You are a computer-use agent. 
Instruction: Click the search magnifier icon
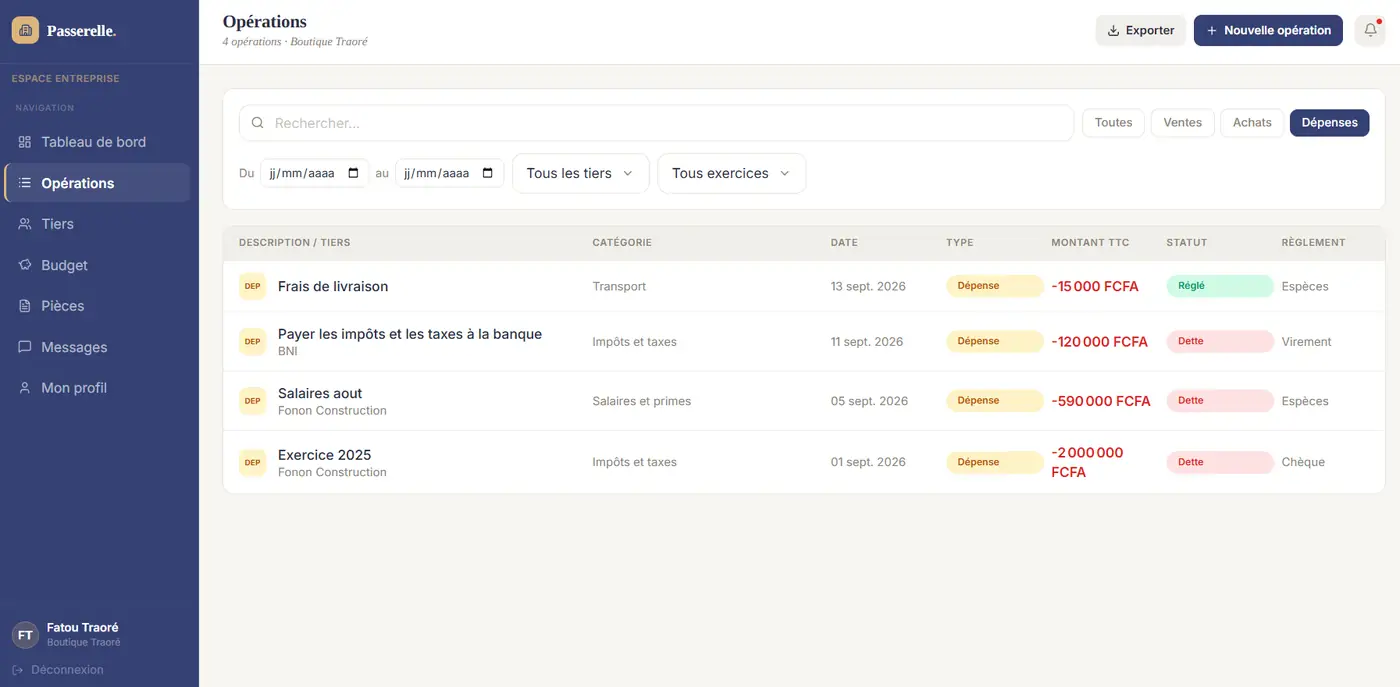[258, 123]
